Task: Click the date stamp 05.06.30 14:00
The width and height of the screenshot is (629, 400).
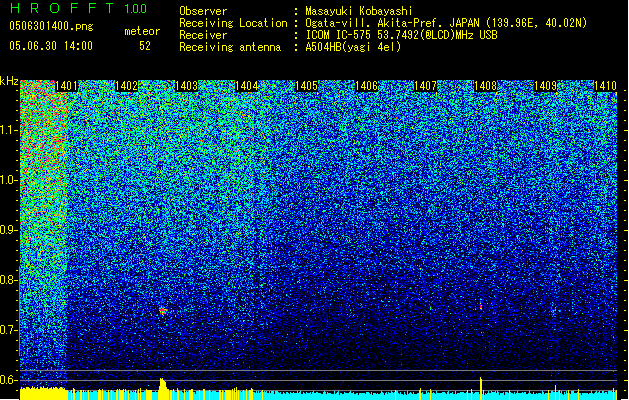Action: tap(51, 46)
